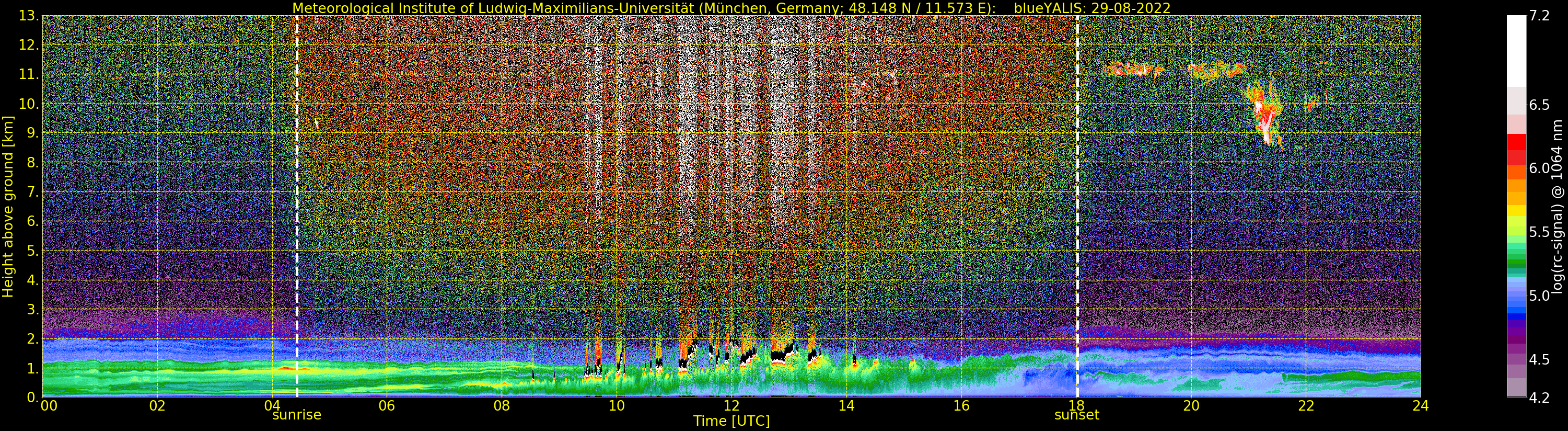Click the Height above ground [km] axis label

[8, 206]
